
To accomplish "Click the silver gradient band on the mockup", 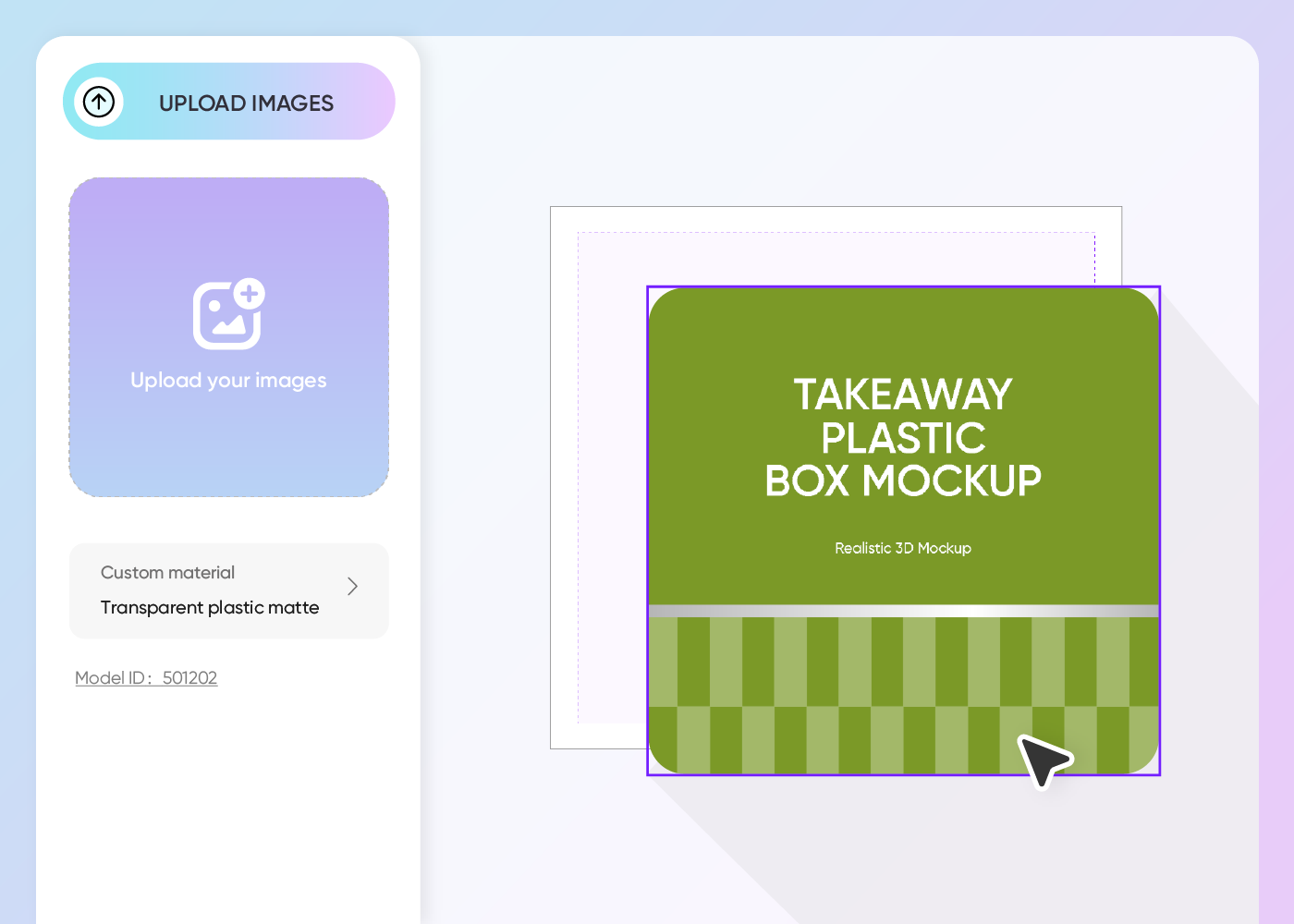I will pos(902,610).
